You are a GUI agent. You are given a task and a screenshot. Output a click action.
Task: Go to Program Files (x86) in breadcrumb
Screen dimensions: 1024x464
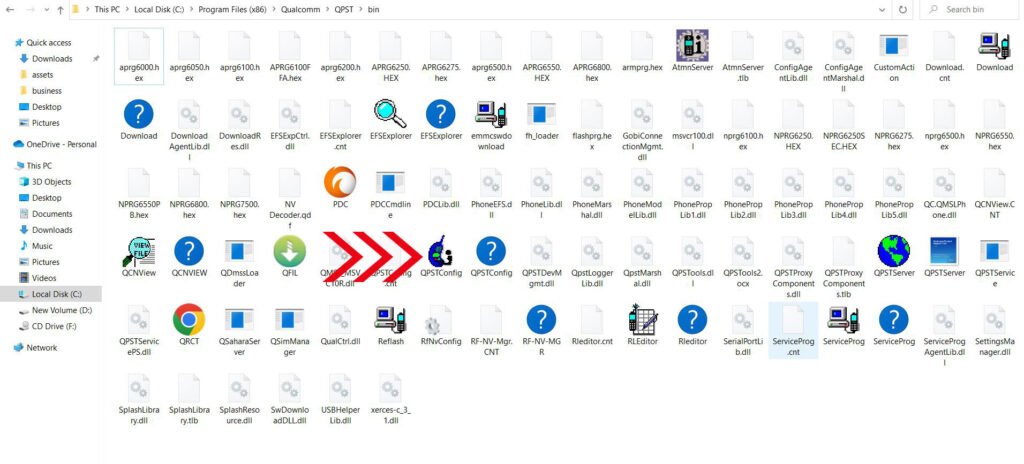(x=230, y=10)
